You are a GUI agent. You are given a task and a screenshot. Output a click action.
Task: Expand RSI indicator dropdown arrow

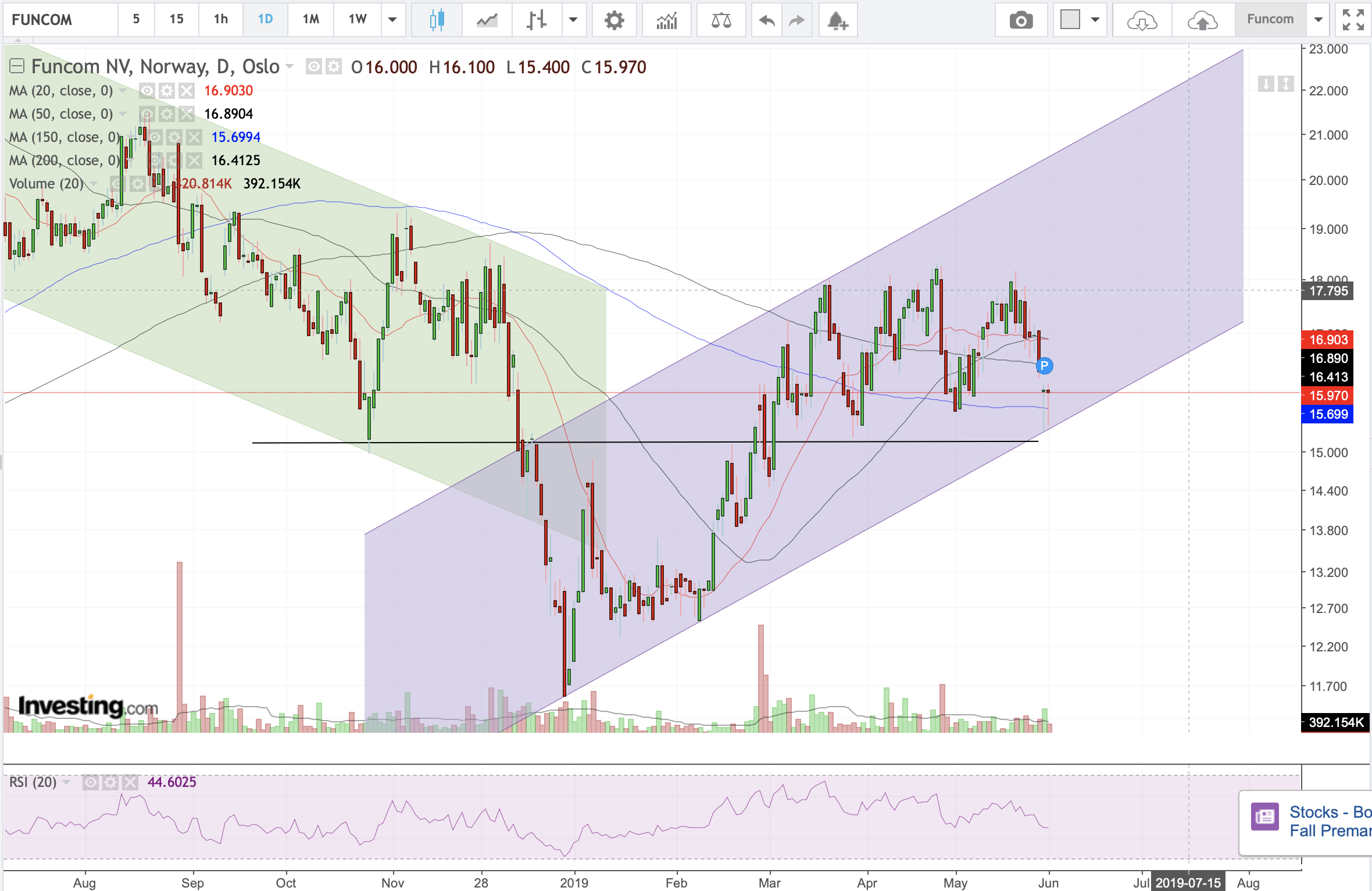pyautogui.click(x=66, y=782)
